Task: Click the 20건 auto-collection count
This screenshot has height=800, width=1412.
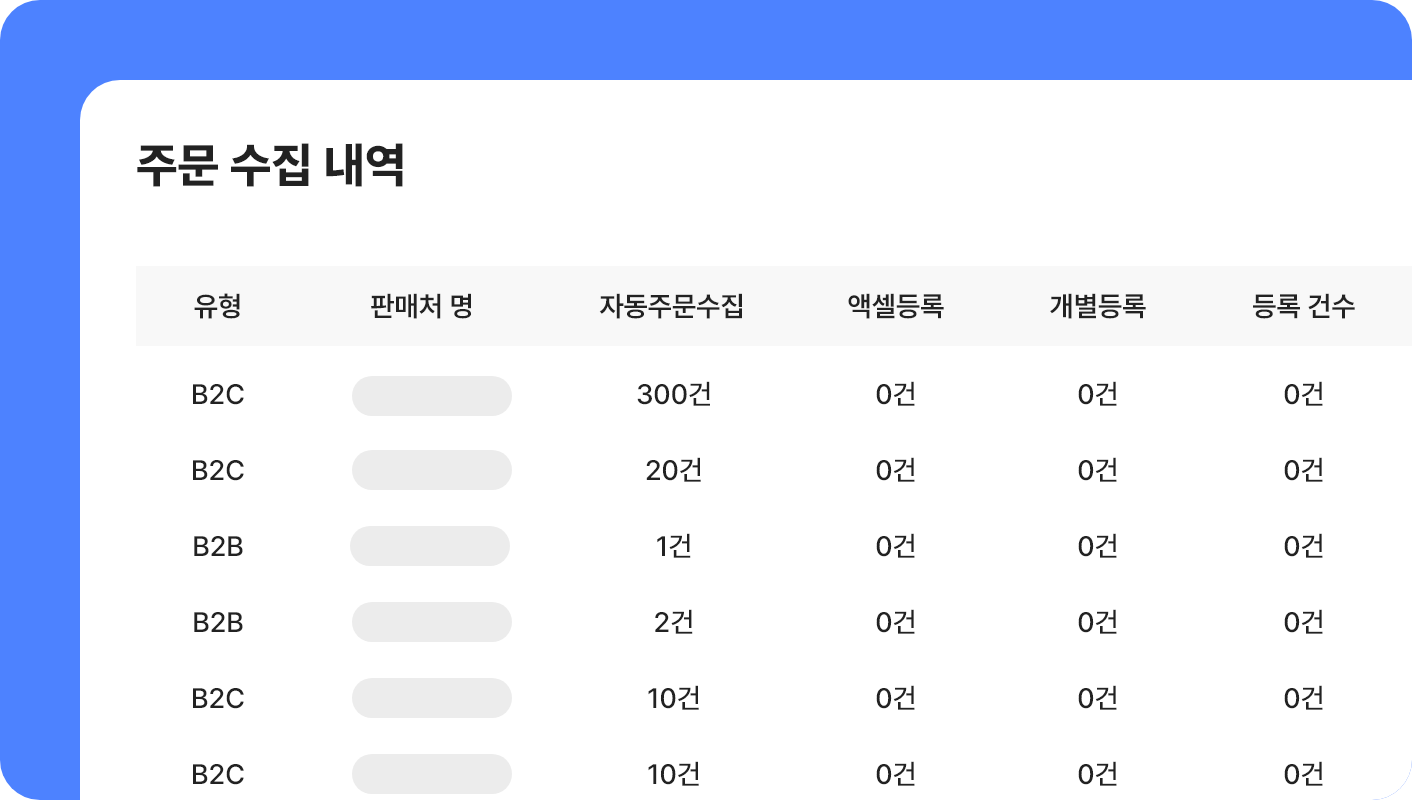Action: [674, 470]
